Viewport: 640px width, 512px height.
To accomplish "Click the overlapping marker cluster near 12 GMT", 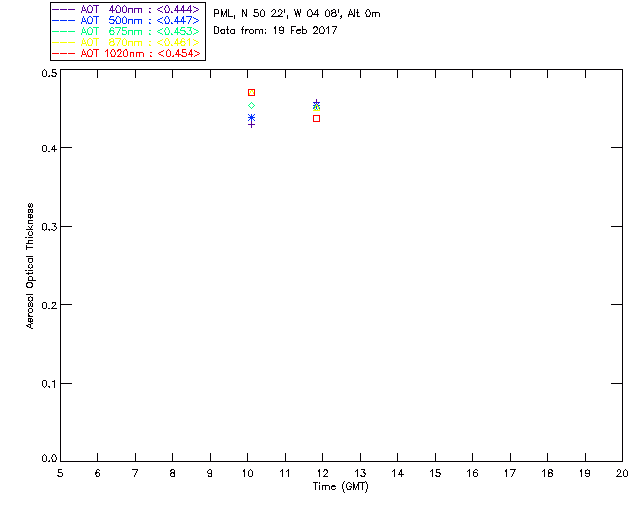I will pyautogui.click(x=316, y=105).
